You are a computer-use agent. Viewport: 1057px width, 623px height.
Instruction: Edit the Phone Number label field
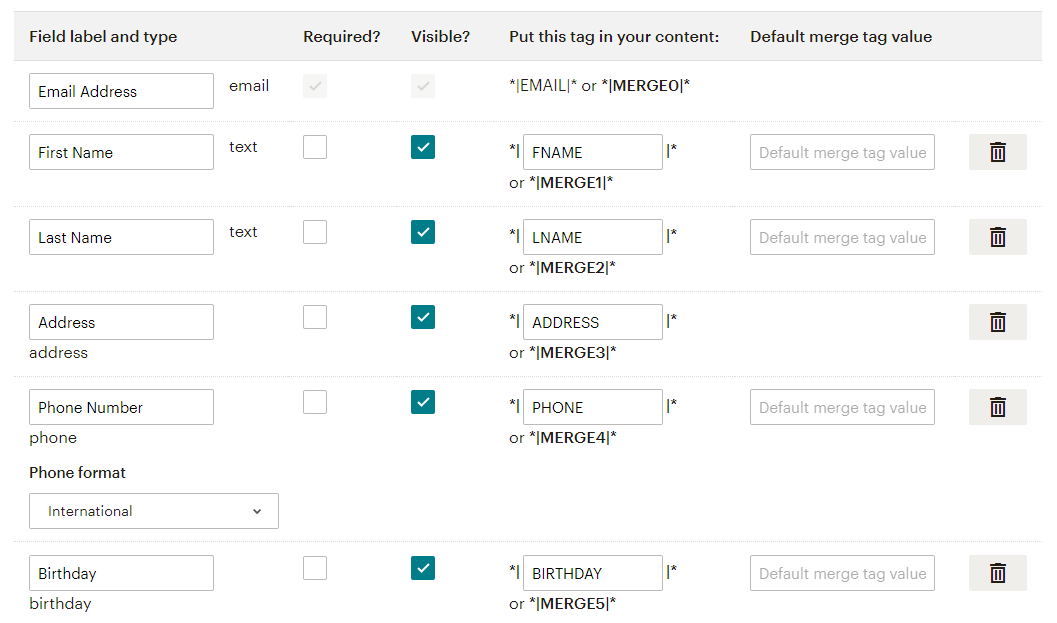121,407
